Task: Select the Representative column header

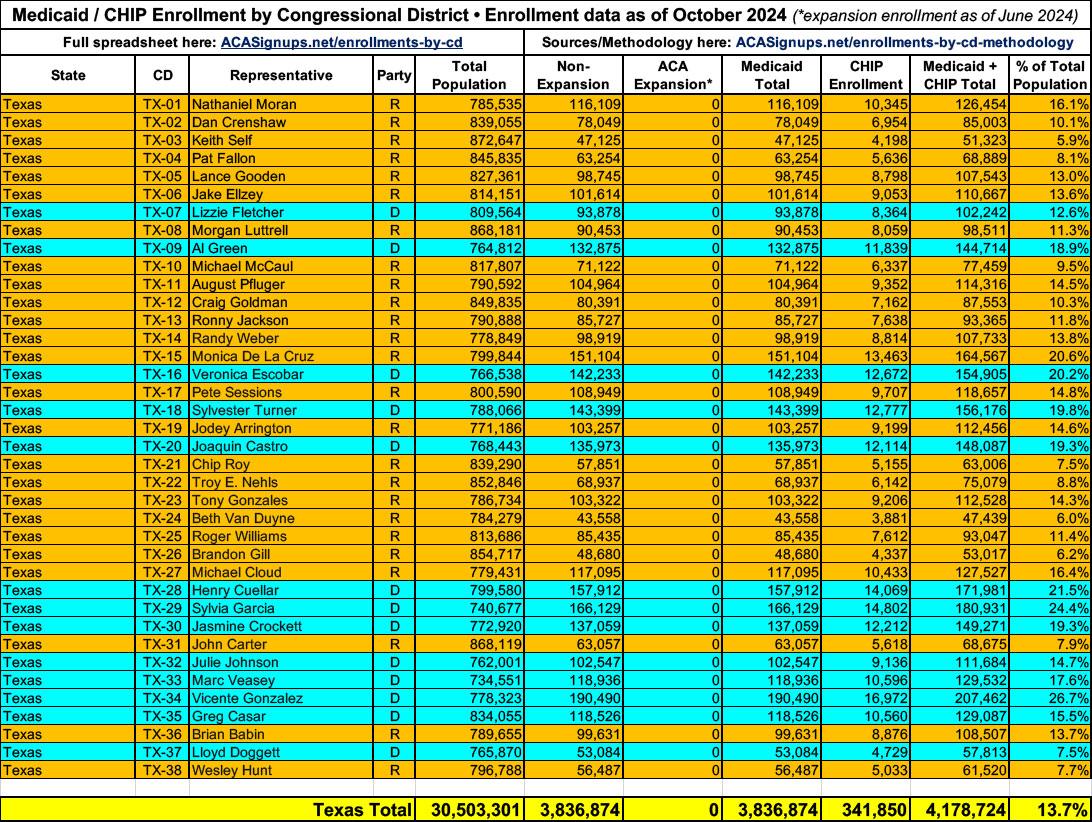Action: pos(280,75)
